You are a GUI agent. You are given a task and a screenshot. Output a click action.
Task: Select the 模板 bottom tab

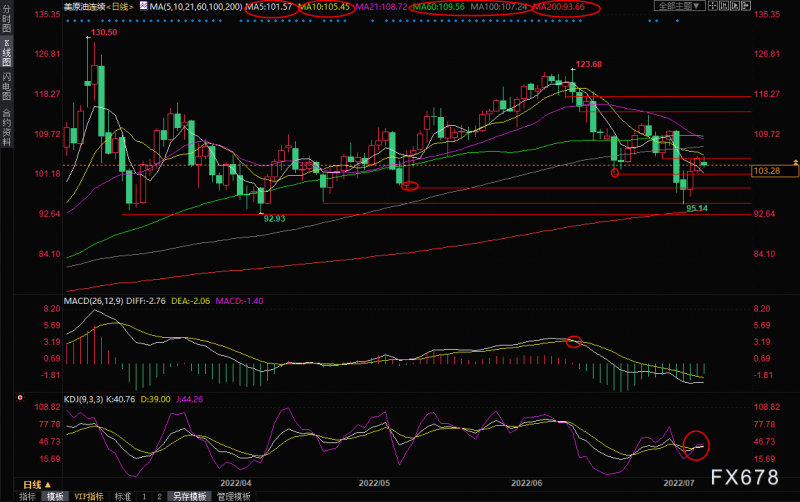(55, 496)
